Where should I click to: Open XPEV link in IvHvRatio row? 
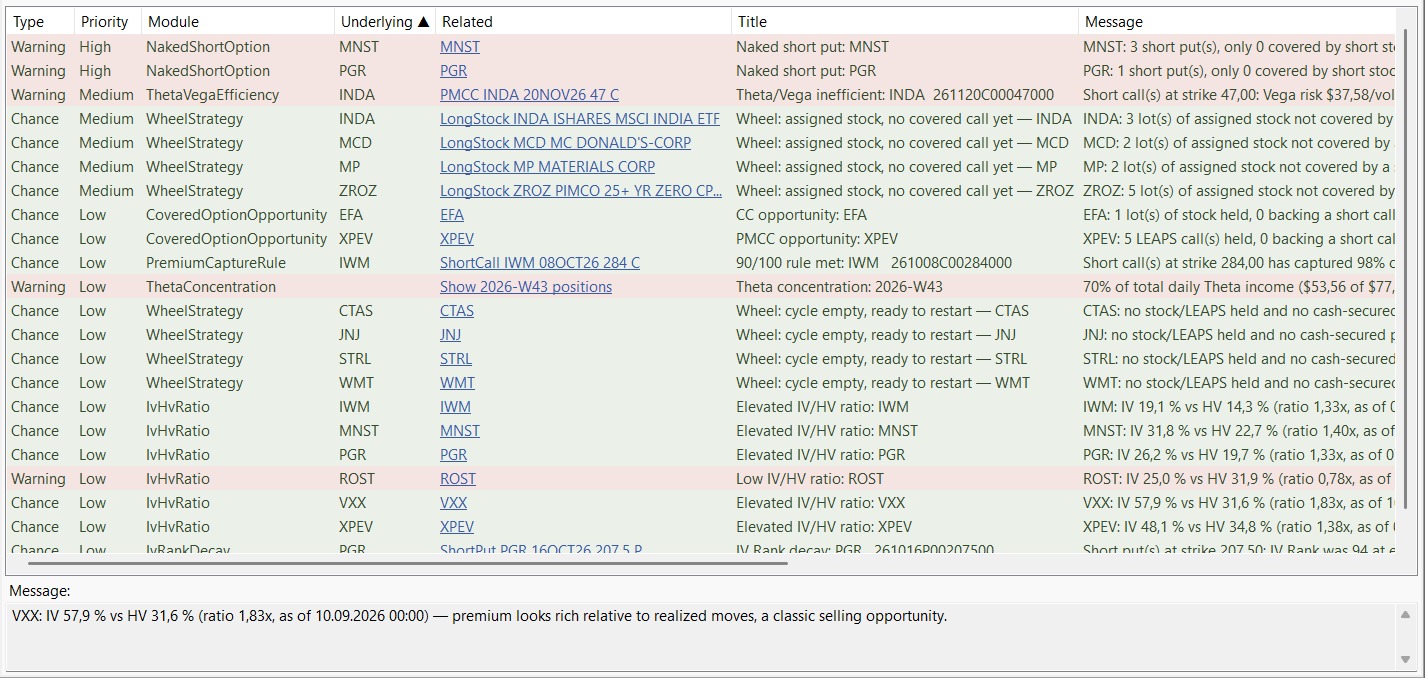(x=457, y=527)
